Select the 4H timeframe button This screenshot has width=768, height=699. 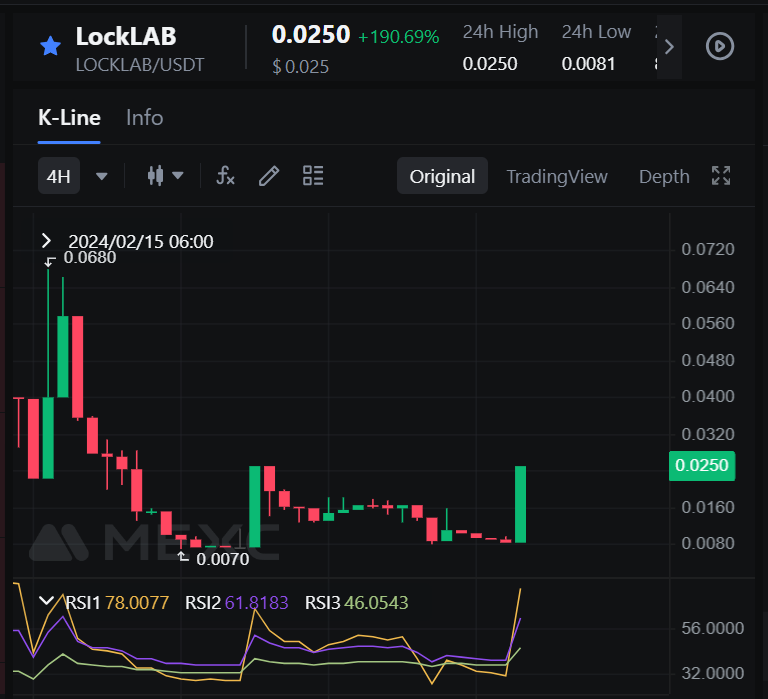(x=59, y=176)
